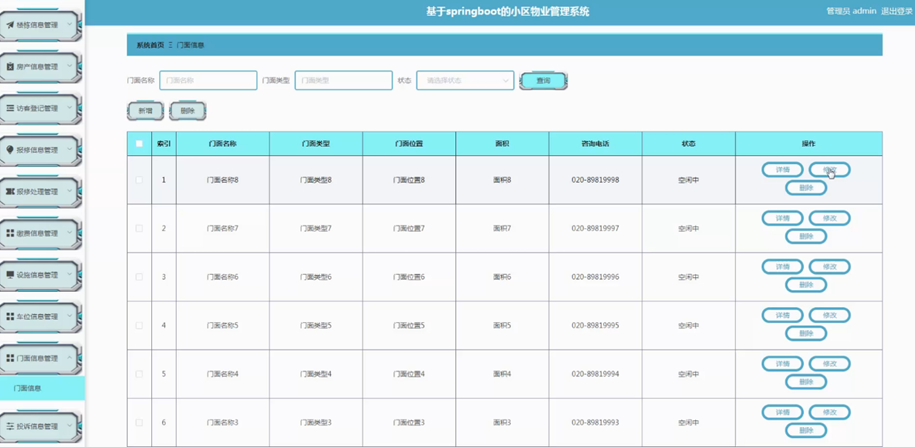Expand 访客登记管理 menu chevron
Image resolution: width=915 pixels, height=447 pixels.
[x=69, y=108]
